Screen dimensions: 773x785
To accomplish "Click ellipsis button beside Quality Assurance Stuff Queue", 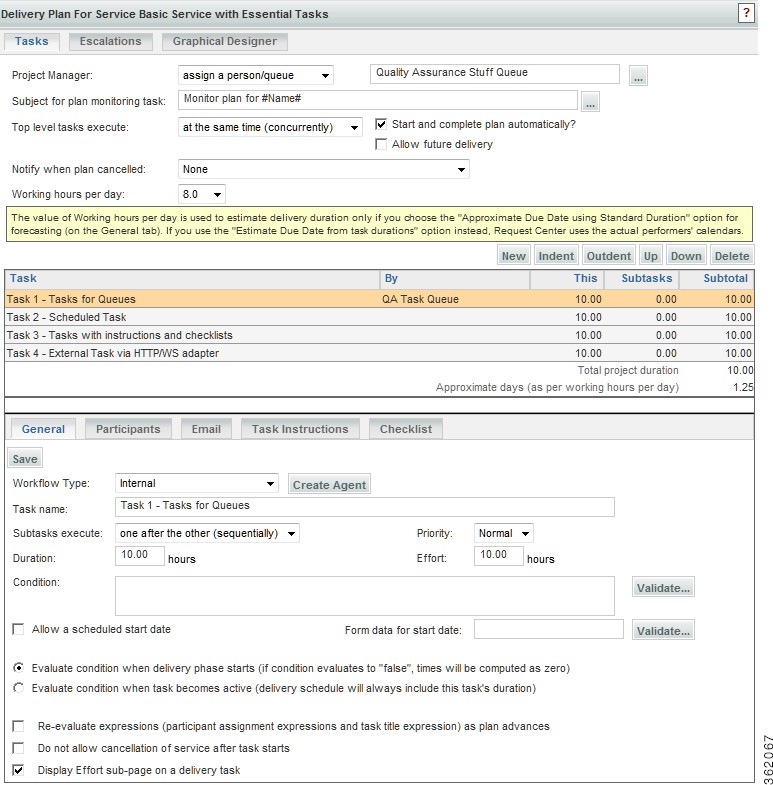I will point(638,76).
